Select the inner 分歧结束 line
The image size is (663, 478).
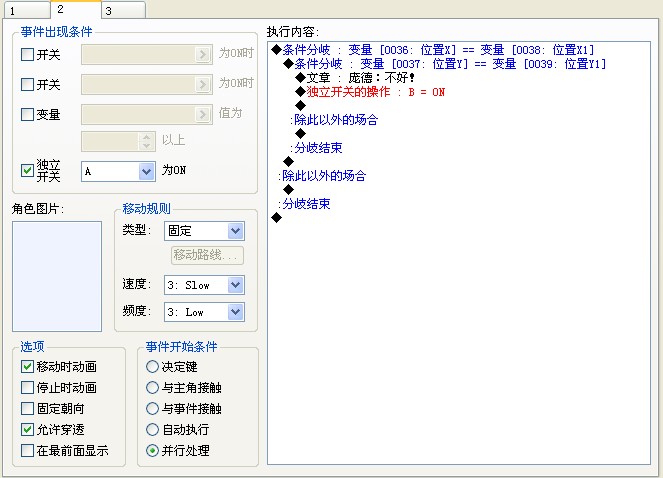coord(316,148)
